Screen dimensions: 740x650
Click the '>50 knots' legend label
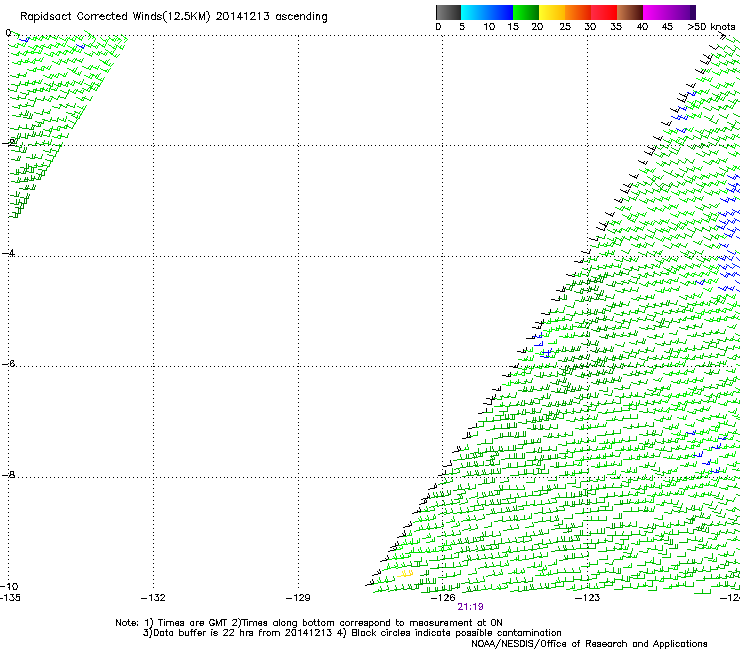point(711,27)
